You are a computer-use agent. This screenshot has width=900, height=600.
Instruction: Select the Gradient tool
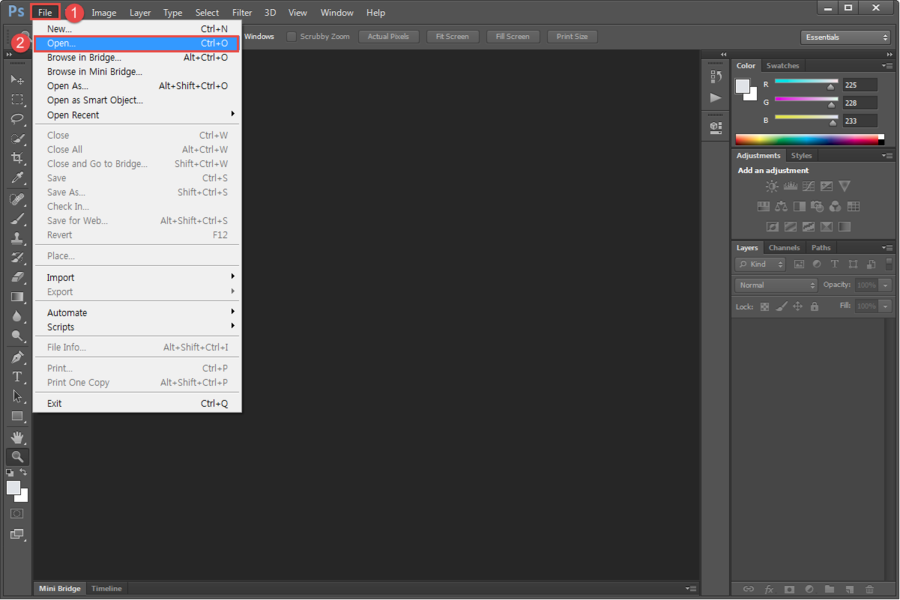tap(17, 297)
